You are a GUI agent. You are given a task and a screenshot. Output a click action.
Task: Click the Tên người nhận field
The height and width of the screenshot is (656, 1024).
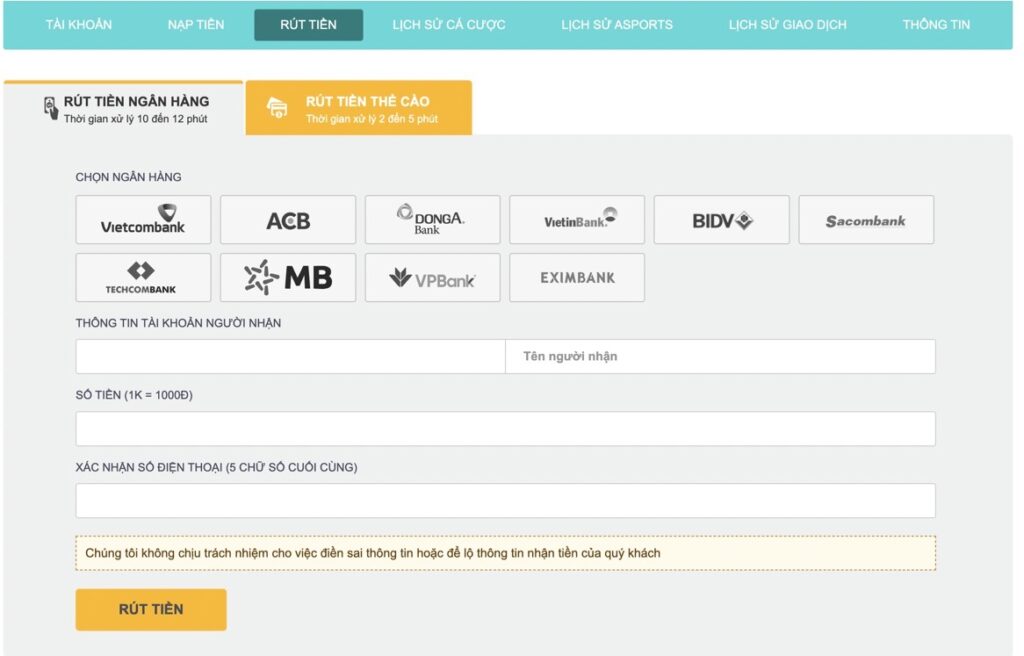[x=720, y=357]
